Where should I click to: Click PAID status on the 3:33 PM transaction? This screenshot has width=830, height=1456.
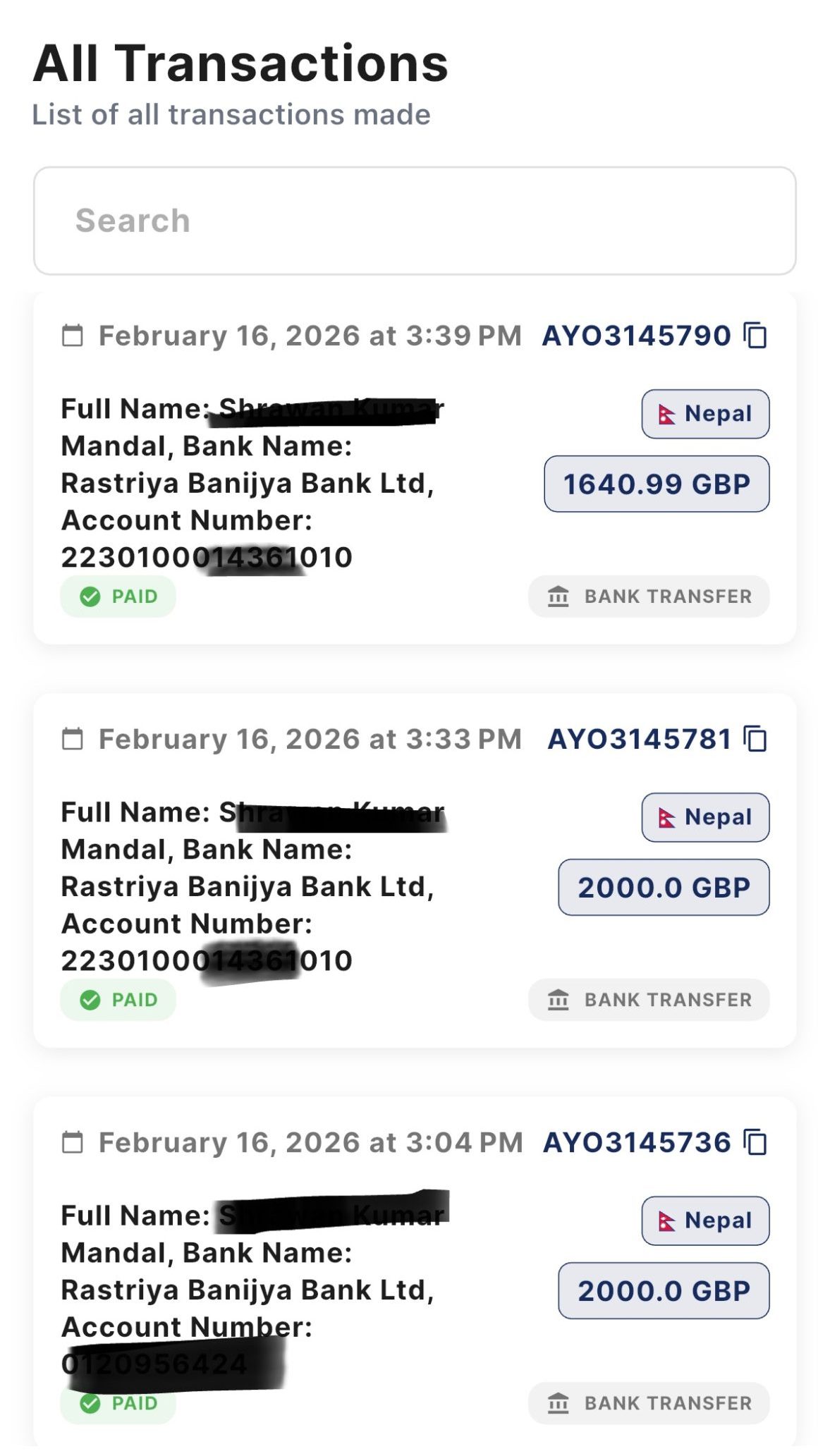pos(118,1000)
